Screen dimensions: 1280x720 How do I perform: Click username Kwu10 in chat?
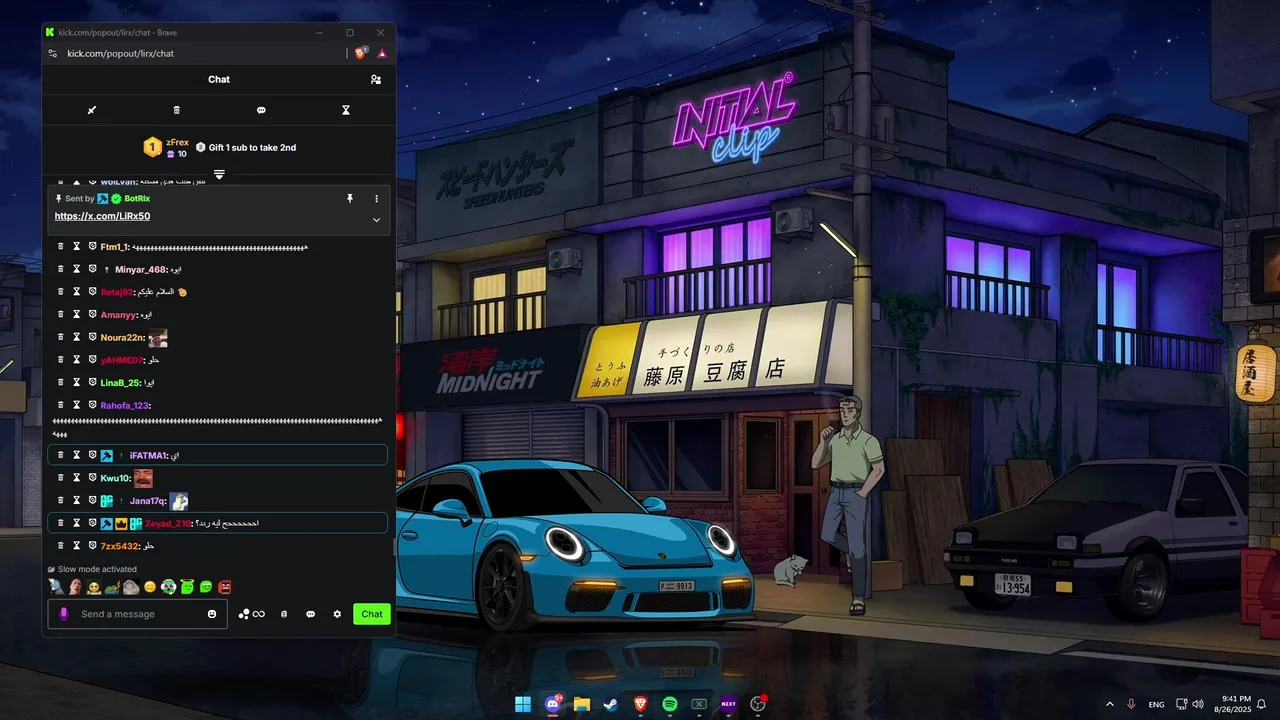coord(115,478)
